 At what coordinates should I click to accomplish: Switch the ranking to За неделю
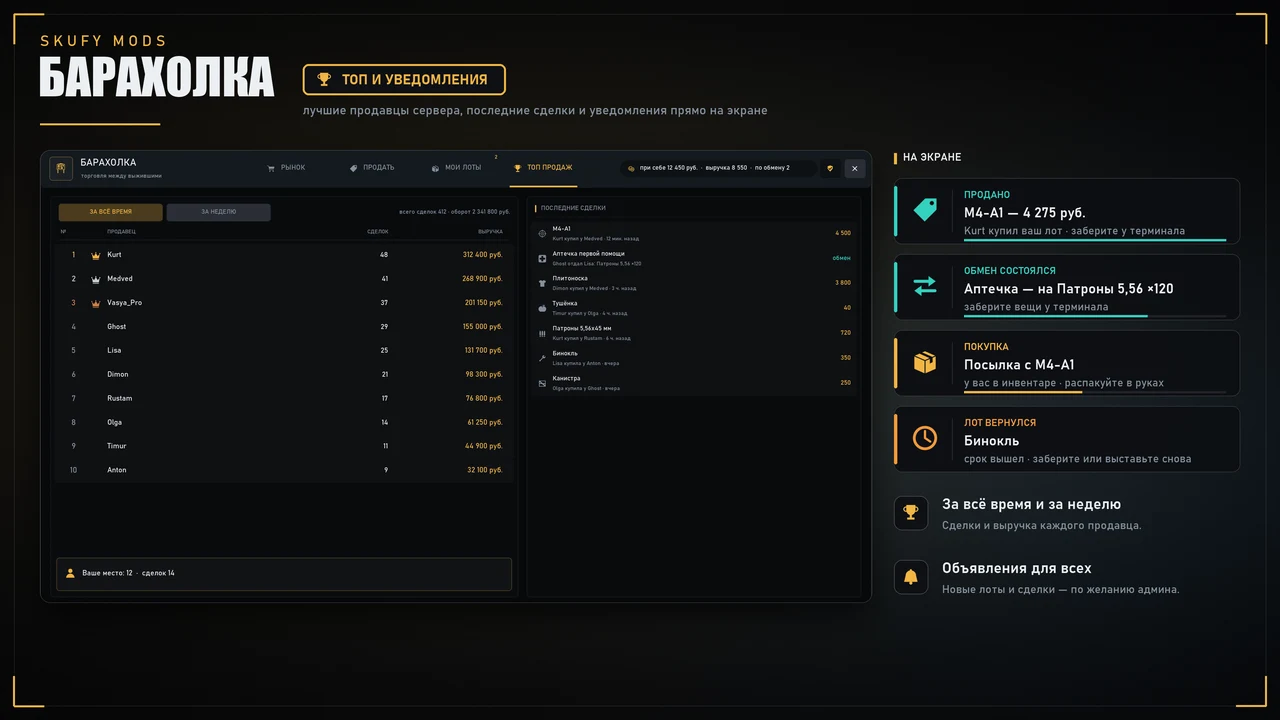tap(218, 212)
